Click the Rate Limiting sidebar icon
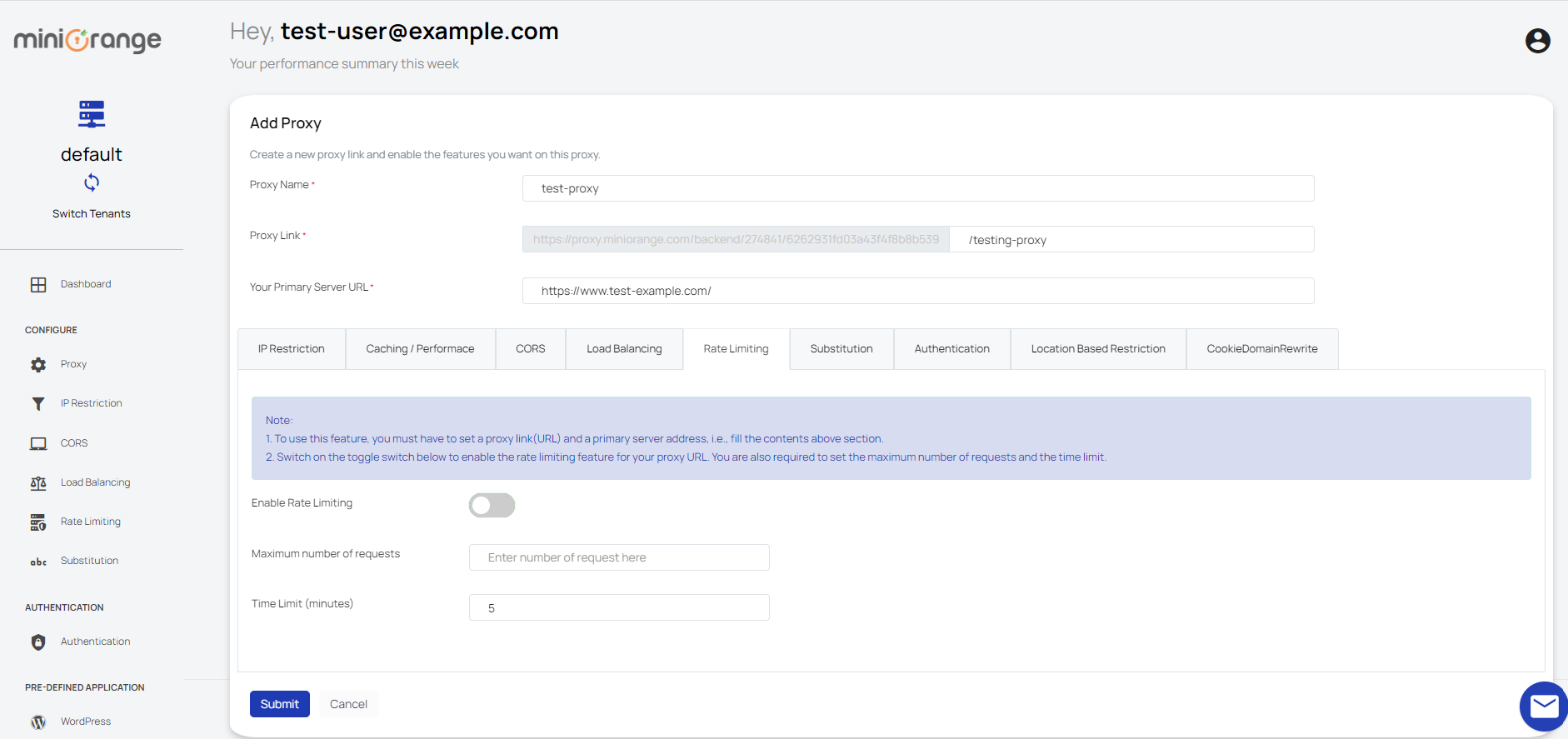The width and height of the screenshot is (1568, 739). pyautogui.click(x=38, y=522)
